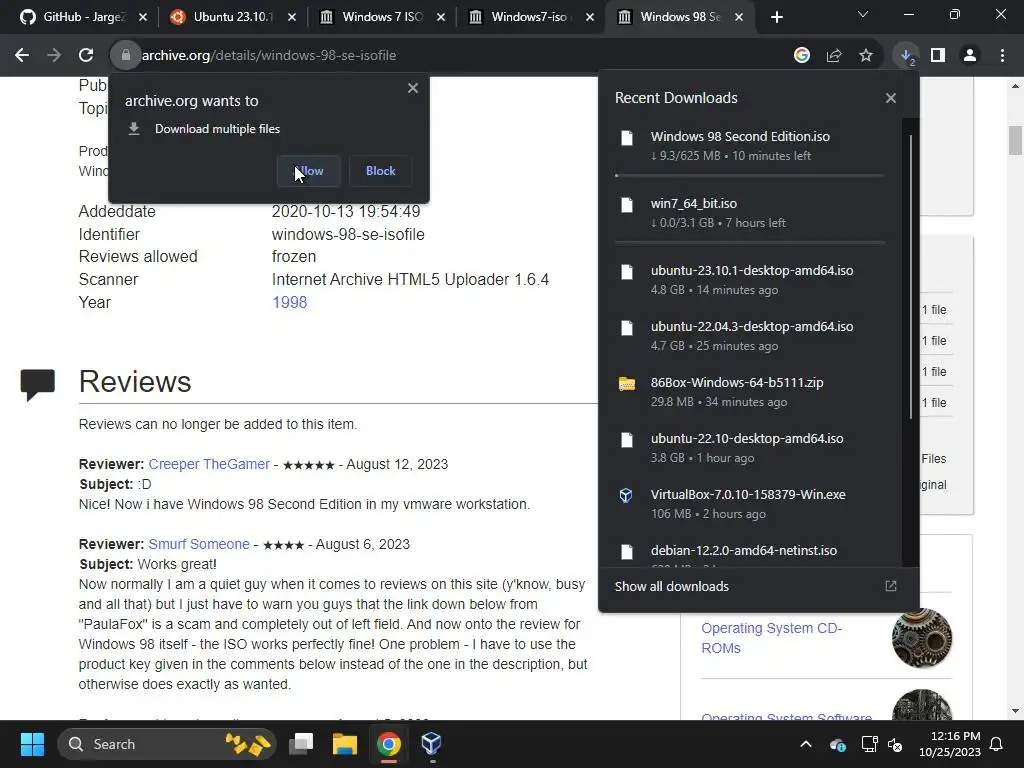The height and width of the screenshot is (768, 1024).
Task: Open VirtualBox from the taskbar
Action: (432, 744)
